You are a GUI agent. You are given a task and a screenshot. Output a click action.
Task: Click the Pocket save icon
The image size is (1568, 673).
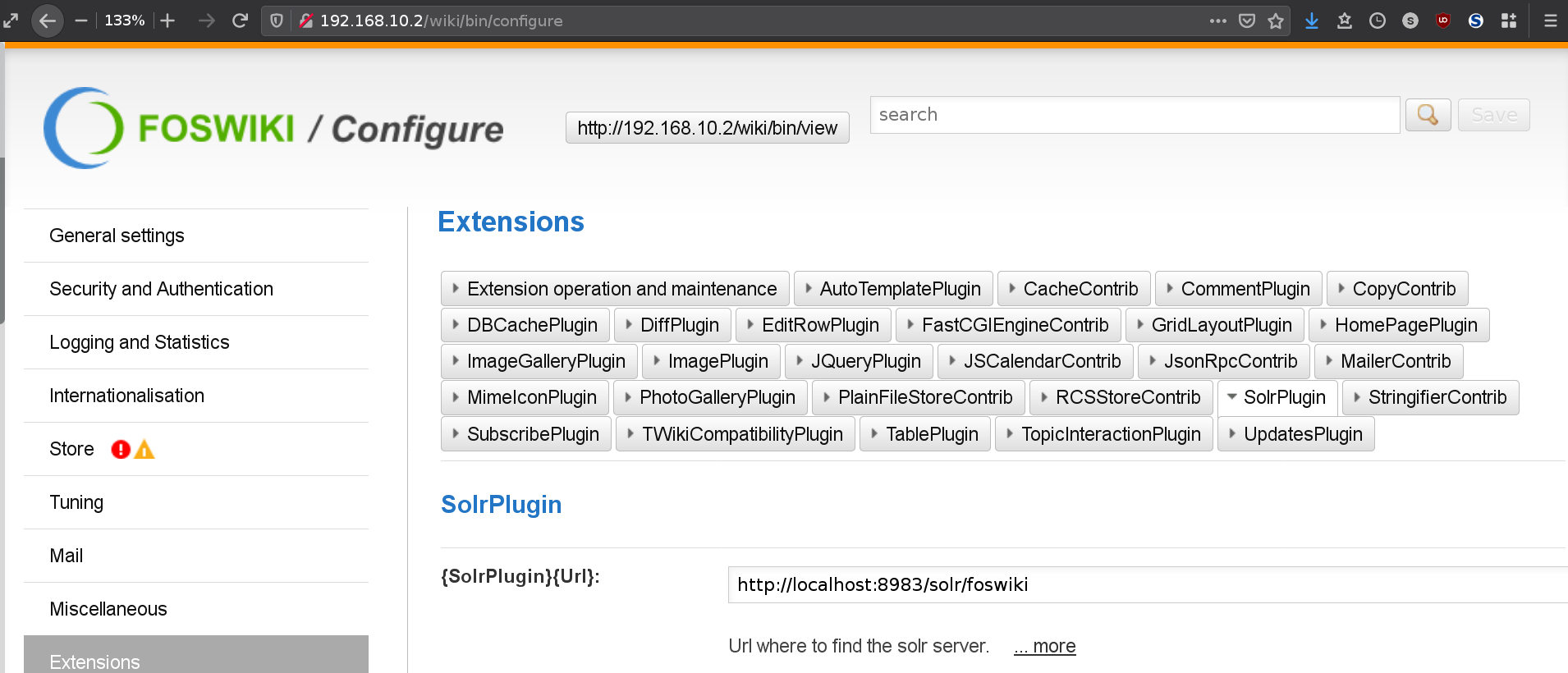tap(1246, 21)
